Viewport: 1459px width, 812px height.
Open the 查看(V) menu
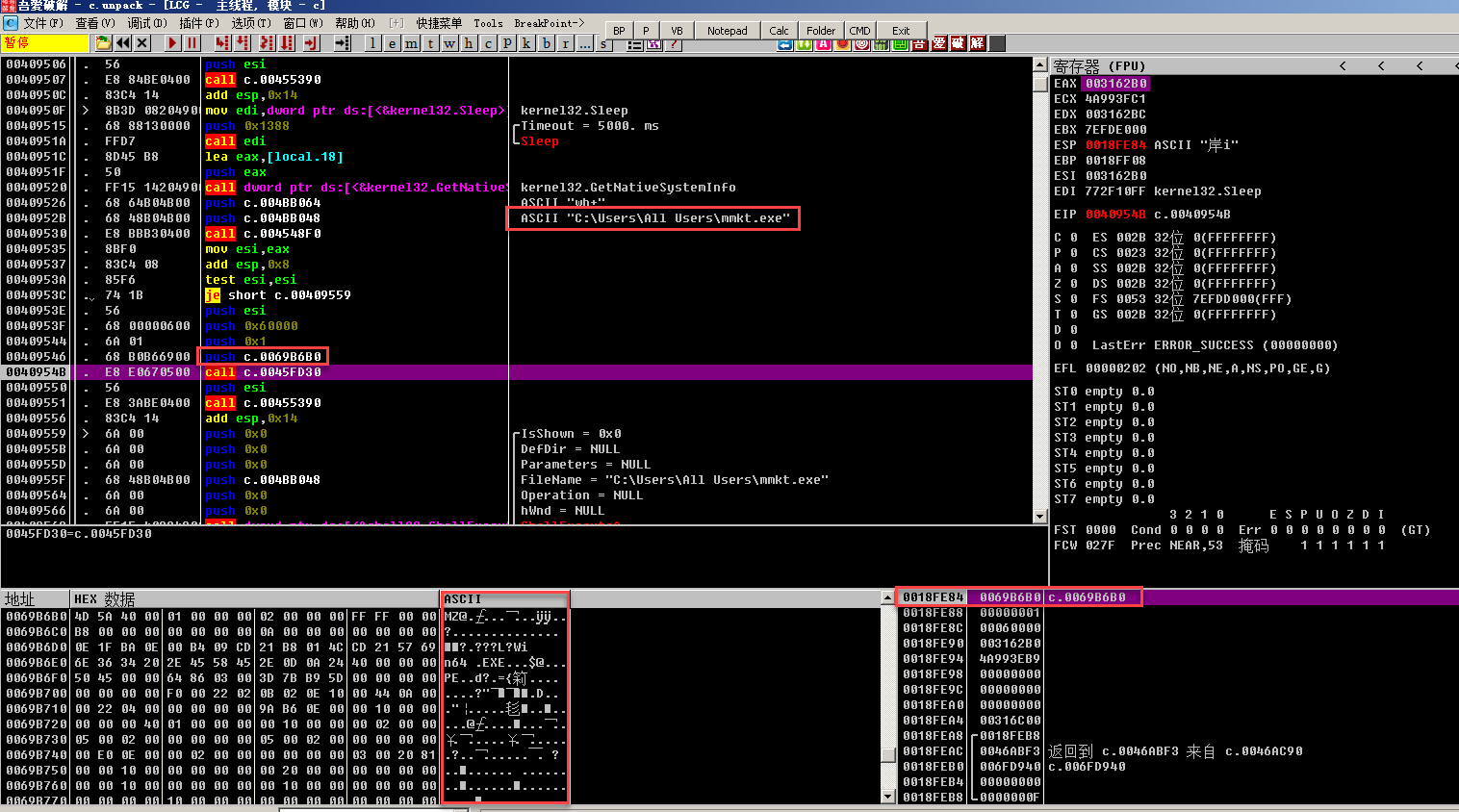tap(94, 23)
